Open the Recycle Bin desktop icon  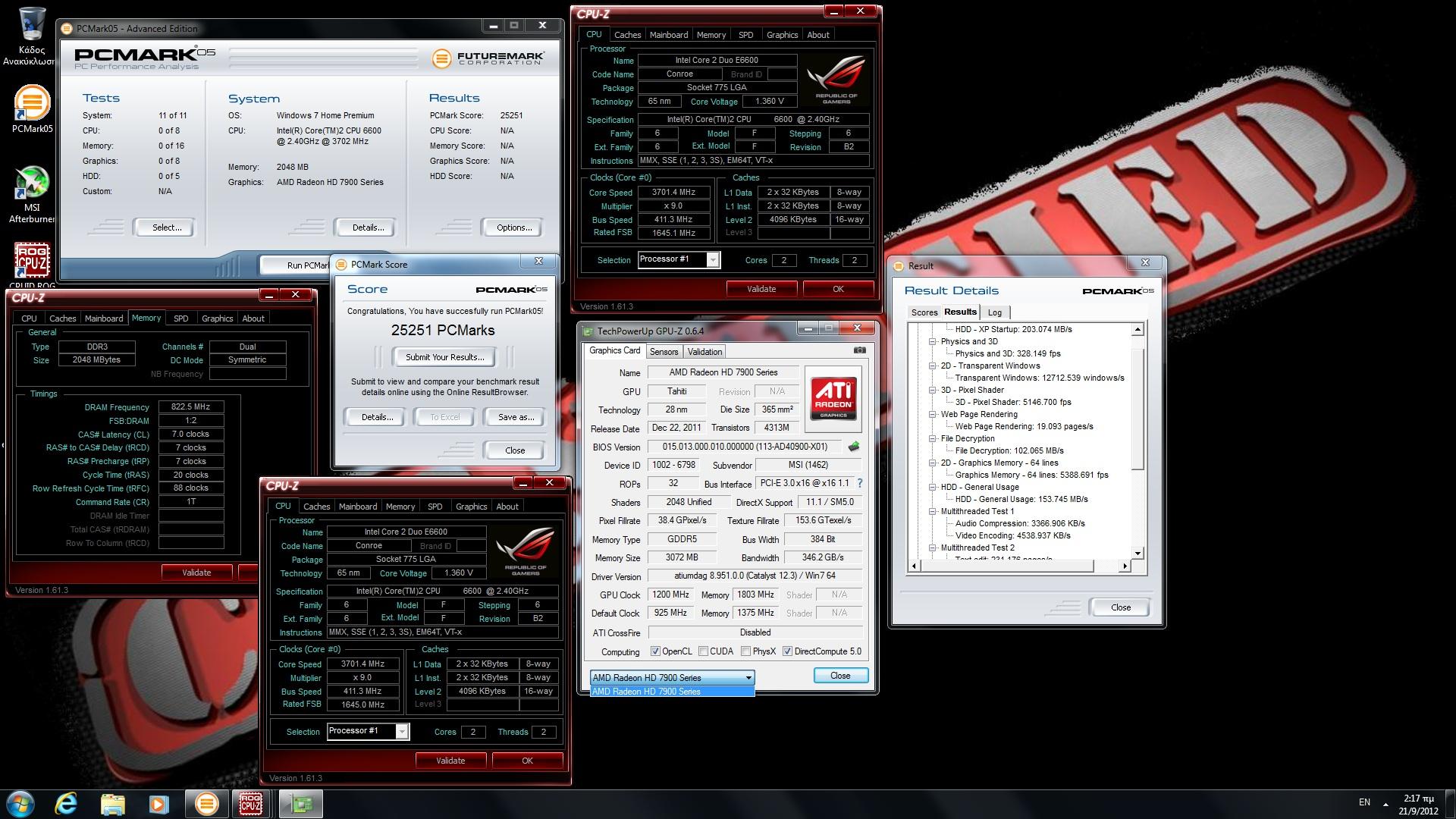click(x=30, y=35)
